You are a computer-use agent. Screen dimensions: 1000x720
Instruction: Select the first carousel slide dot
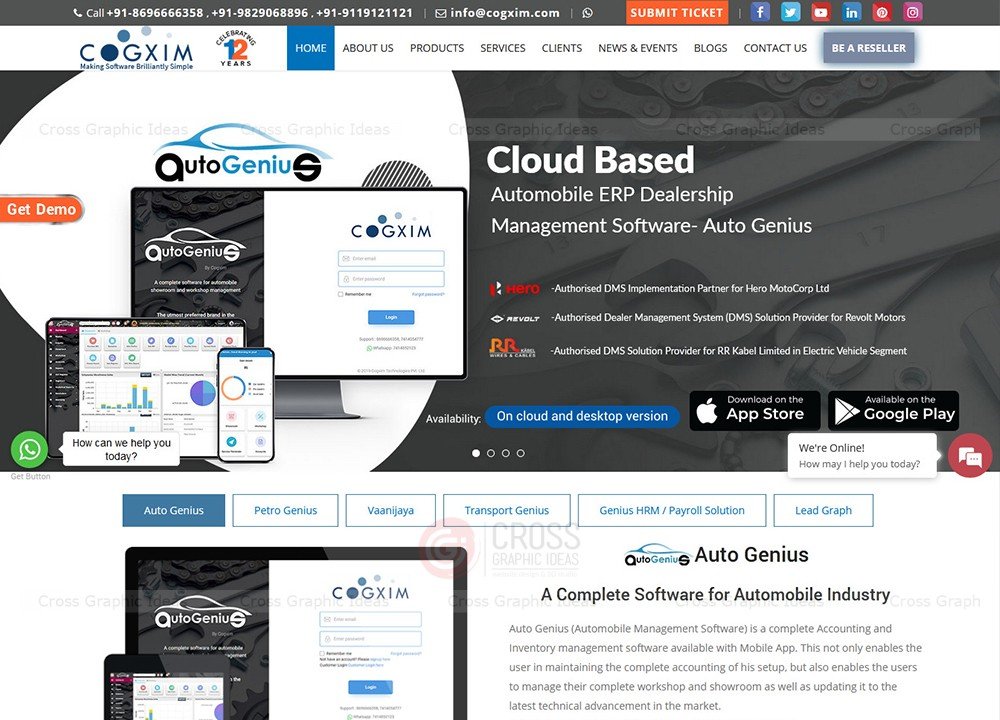476,453
